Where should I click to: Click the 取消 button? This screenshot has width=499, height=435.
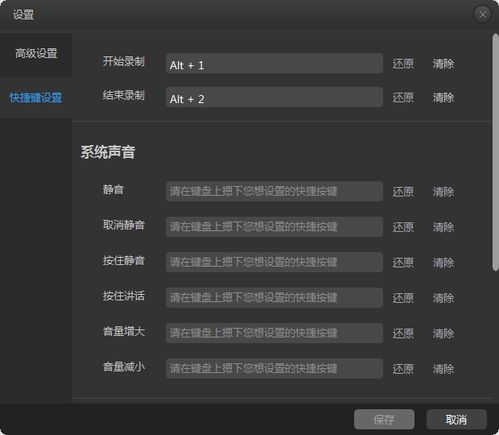(x=456, y=419)
